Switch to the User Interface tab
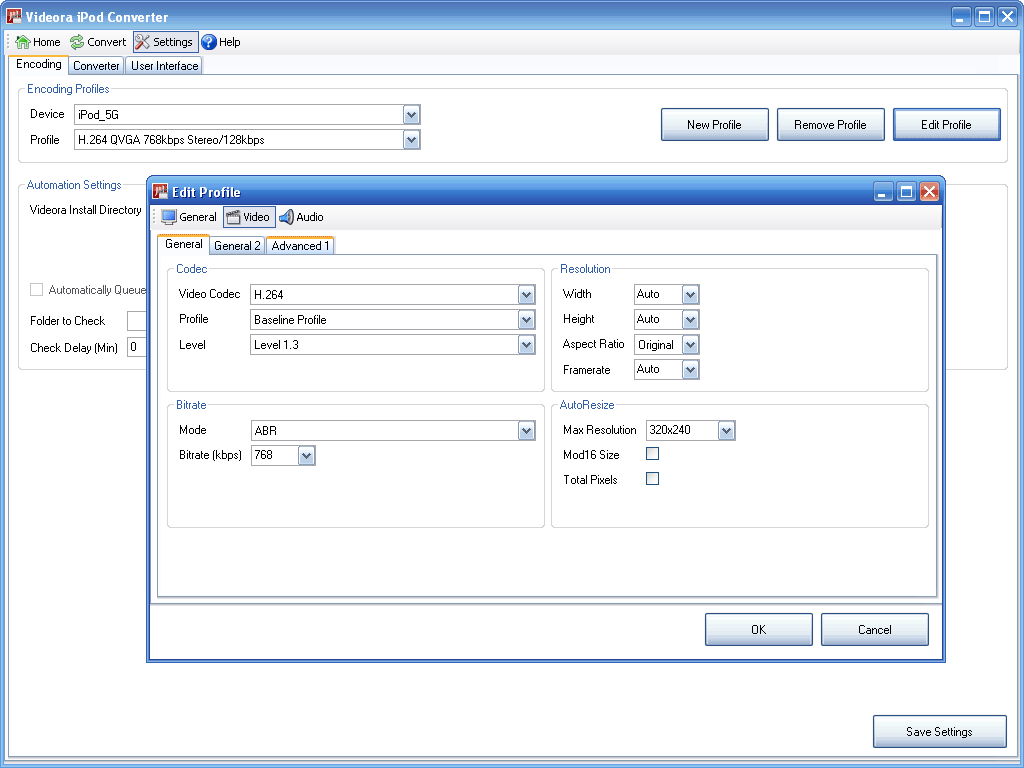This screenshot has height=768, width=1024. (165, 65)
